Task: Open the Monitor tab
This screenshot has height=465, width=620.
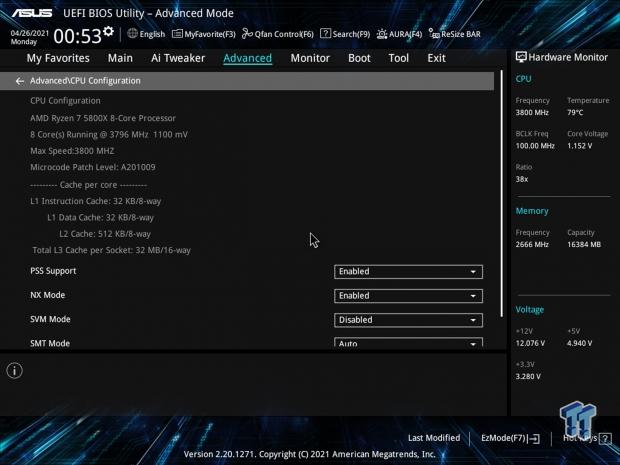Action: (x=310, y=58)
